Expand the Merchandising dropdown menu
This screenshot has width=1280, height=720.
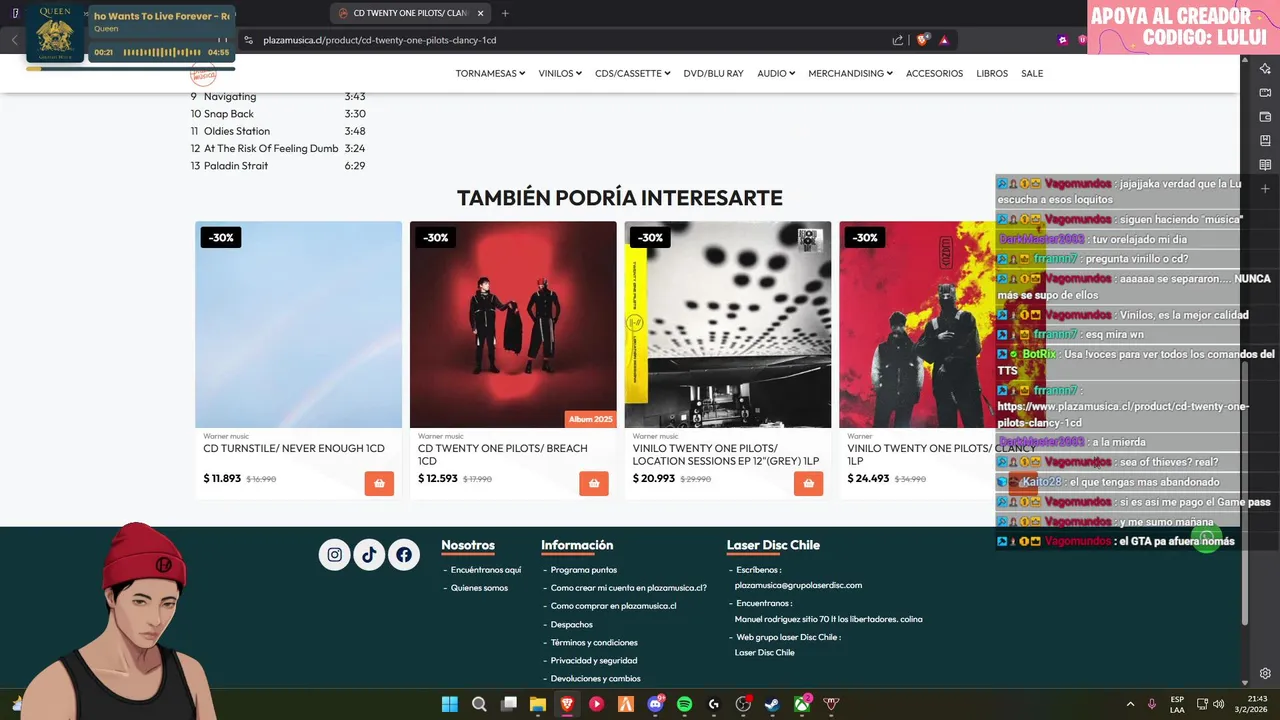(850, 73)
